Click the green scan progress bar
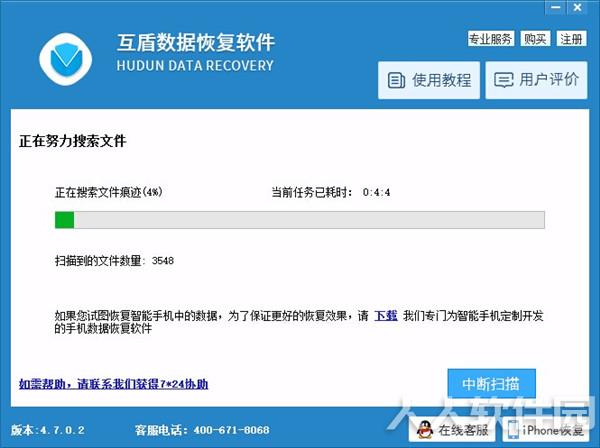This screenshot has width=600, height=448. click(x=300, y=220)
